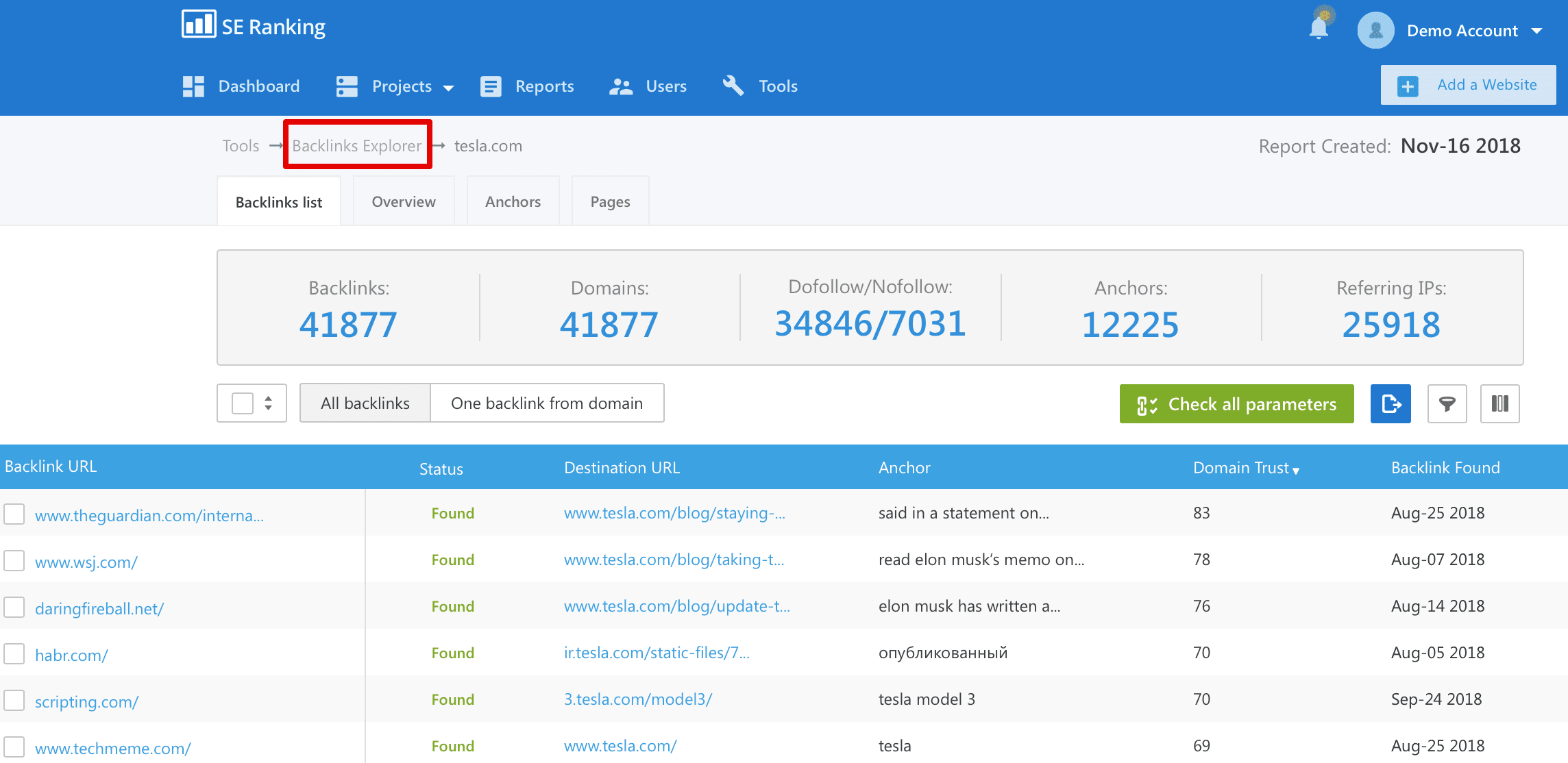
Task: Open destination www.tesla.com/blog/staying-...
Action: [674, 513]
